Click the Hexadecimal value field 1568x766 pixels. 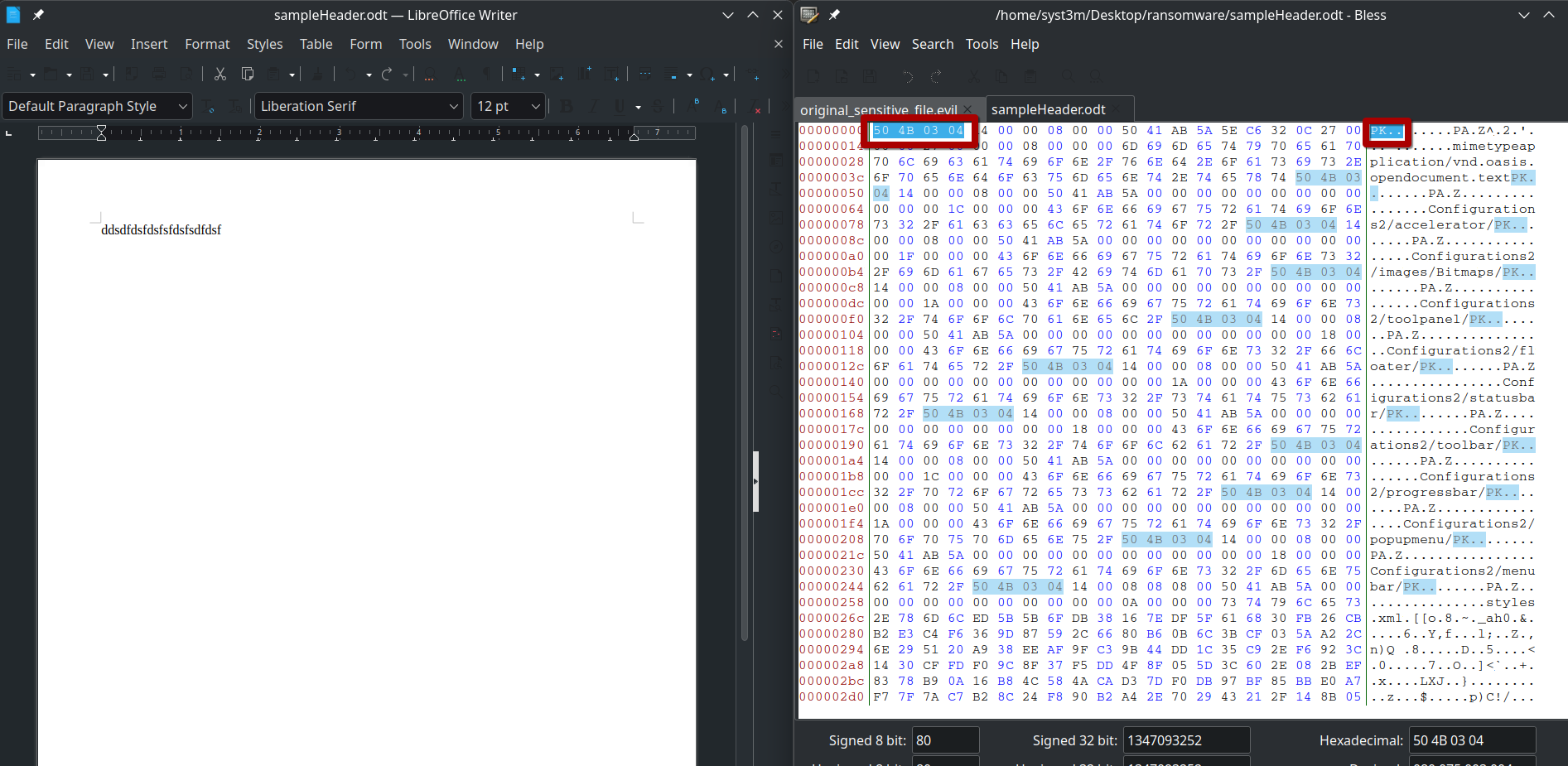[x=1472, y=740]
